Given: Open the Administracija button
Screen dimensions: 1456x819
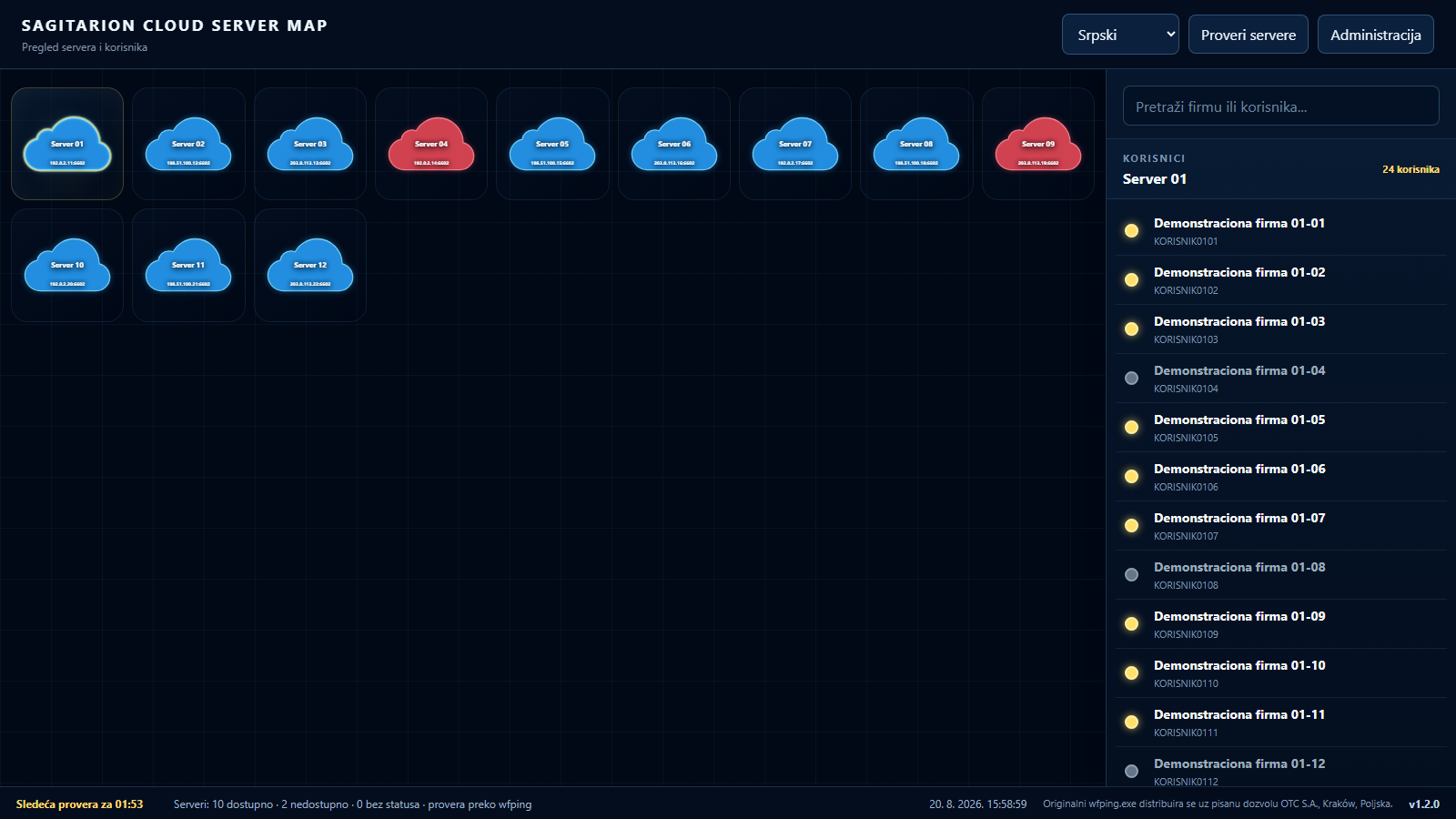Looking at the screenshot, I should coord(1376,35).
